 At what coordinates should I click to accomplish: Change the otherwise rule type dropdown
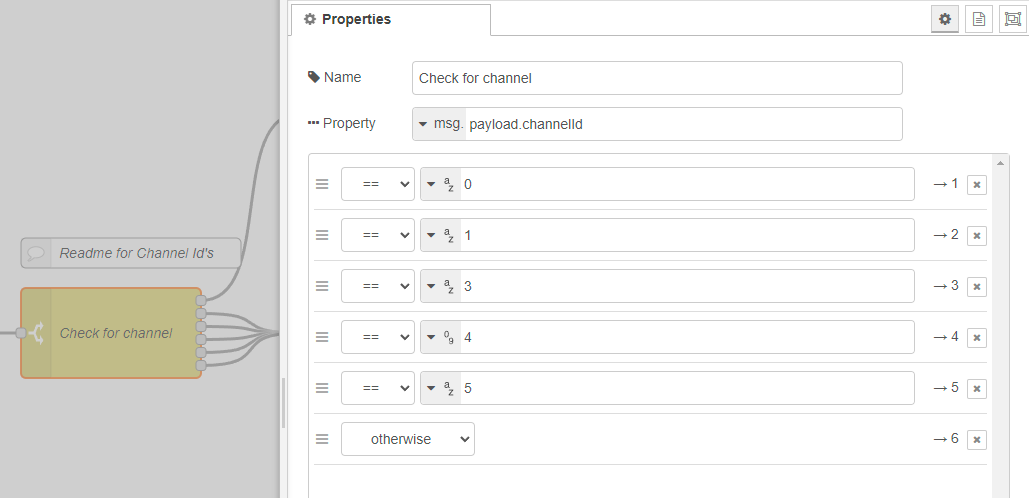[408, 439]
